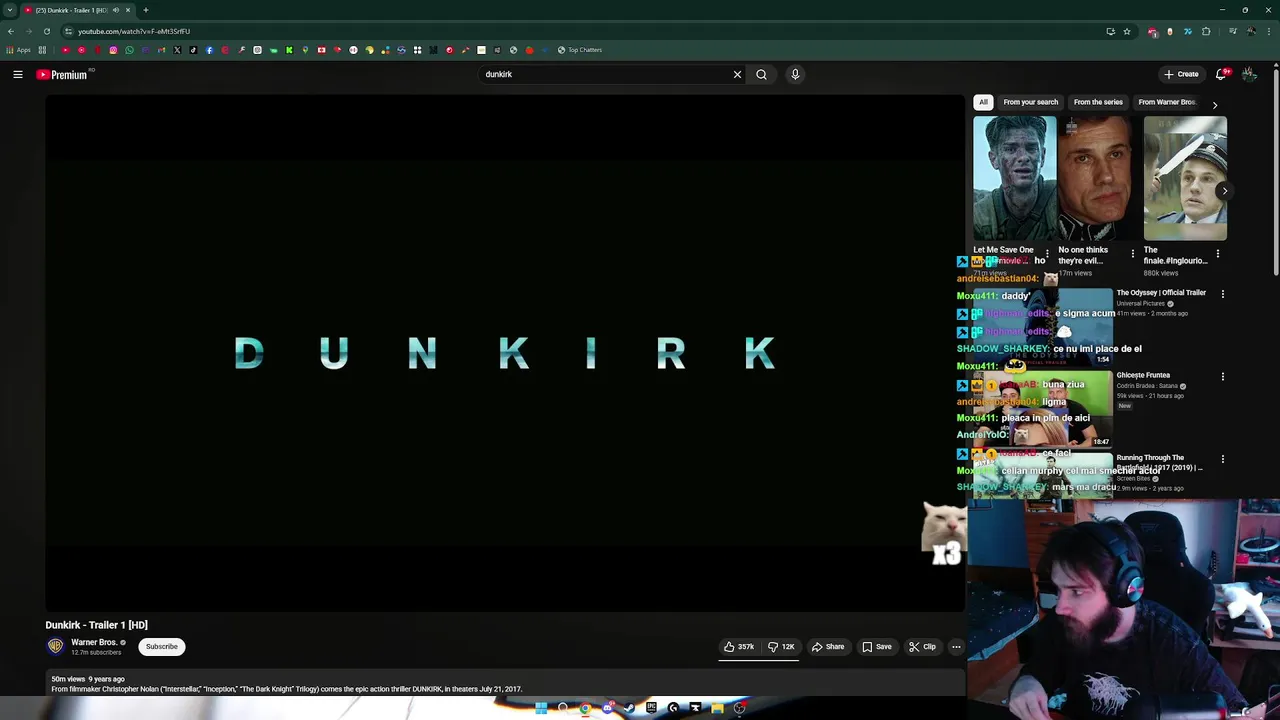Image resolution: width=1280 pixels, height=720 pixels.
Task: Create a Clip of the video
Action: (x=923, y=647)
